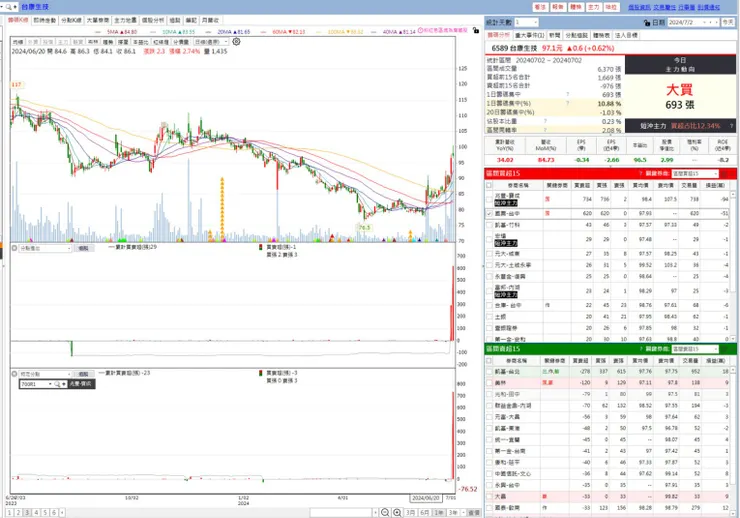Tick the checkbox for 美林 sell row
Viewport: 740px width, 518px height.
[x=489, y=383]
